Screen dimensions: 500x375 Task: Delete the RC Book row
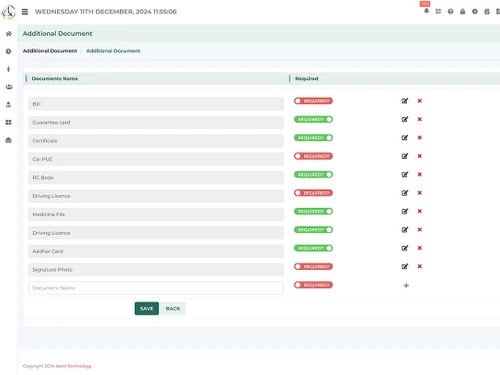pyautogui.click(x=420, y=174)
